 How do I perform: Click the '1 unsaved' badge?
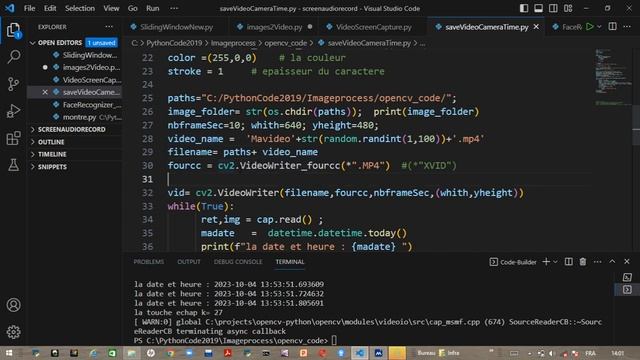101,43
